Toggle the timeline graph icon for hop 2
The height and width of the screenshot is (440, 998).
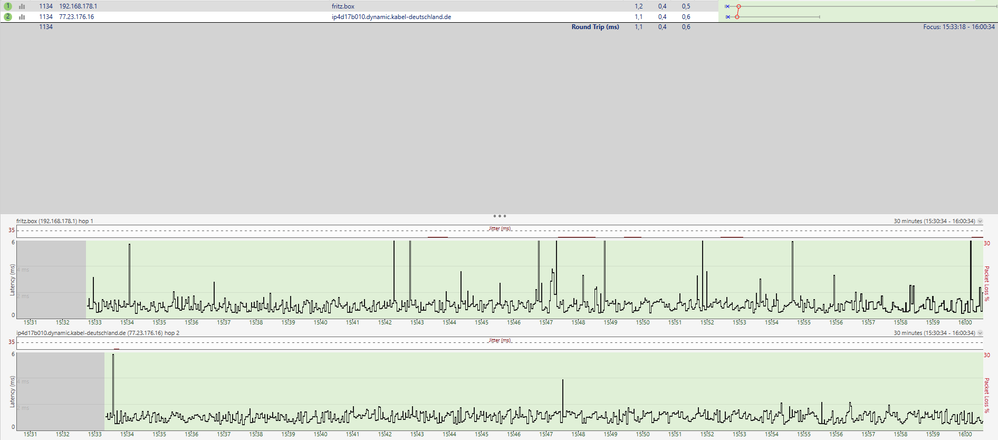click(21, 17)
